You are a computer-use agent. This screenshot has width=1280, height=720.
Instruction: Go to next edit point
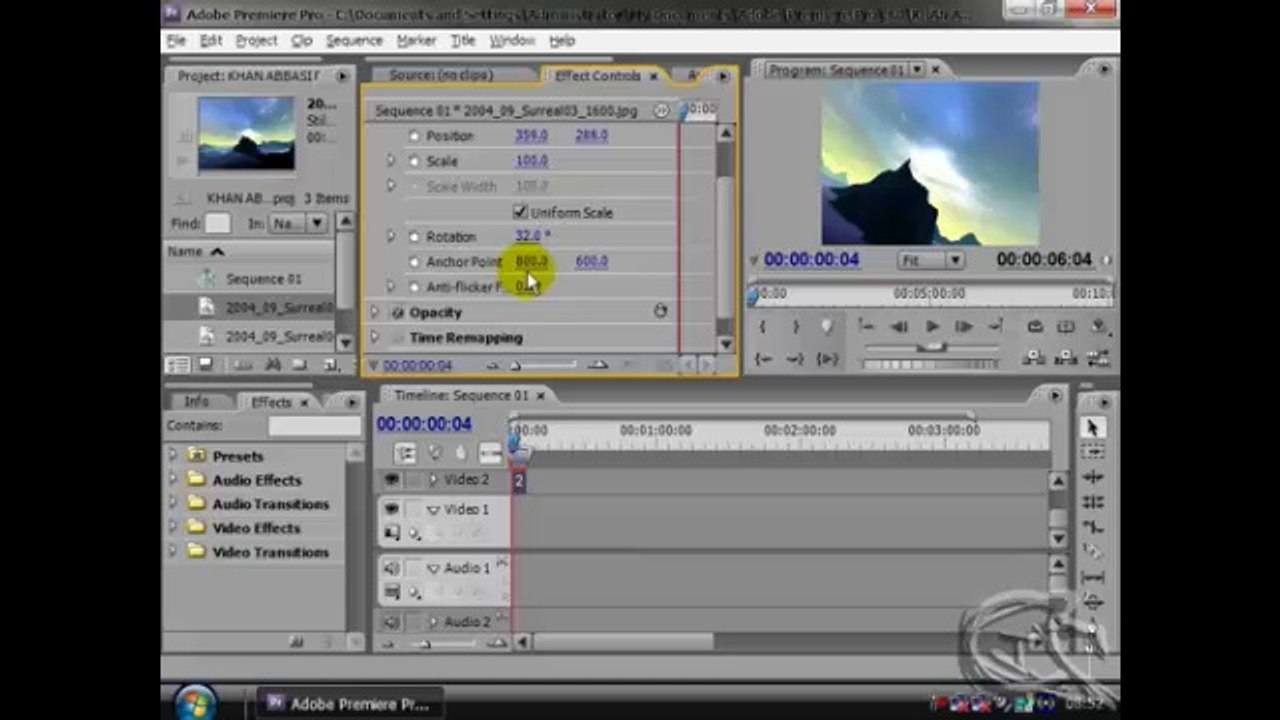[996, 326]
